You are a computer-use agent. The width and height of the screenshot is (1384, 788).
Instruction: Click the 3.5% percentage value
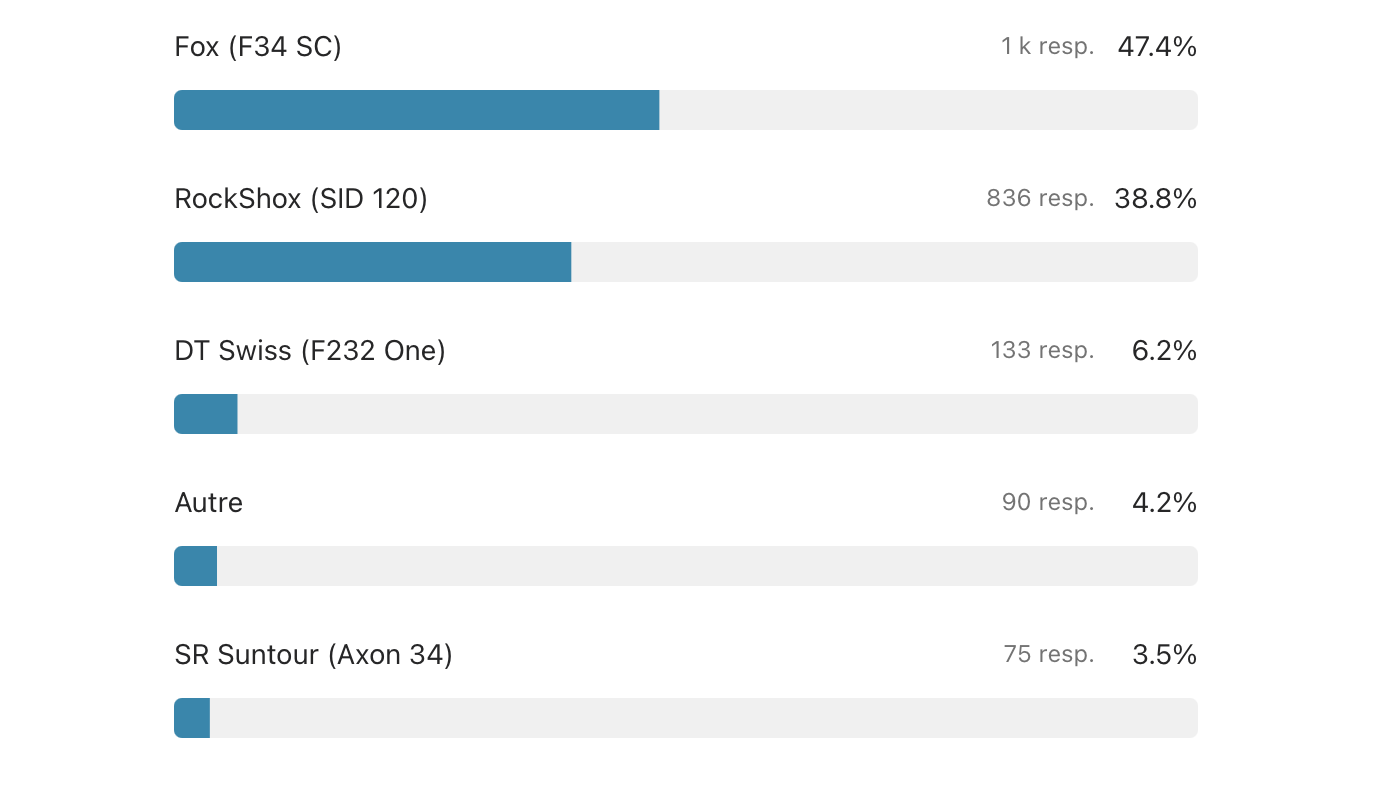pyautogui.click(x=1164, y=655)
